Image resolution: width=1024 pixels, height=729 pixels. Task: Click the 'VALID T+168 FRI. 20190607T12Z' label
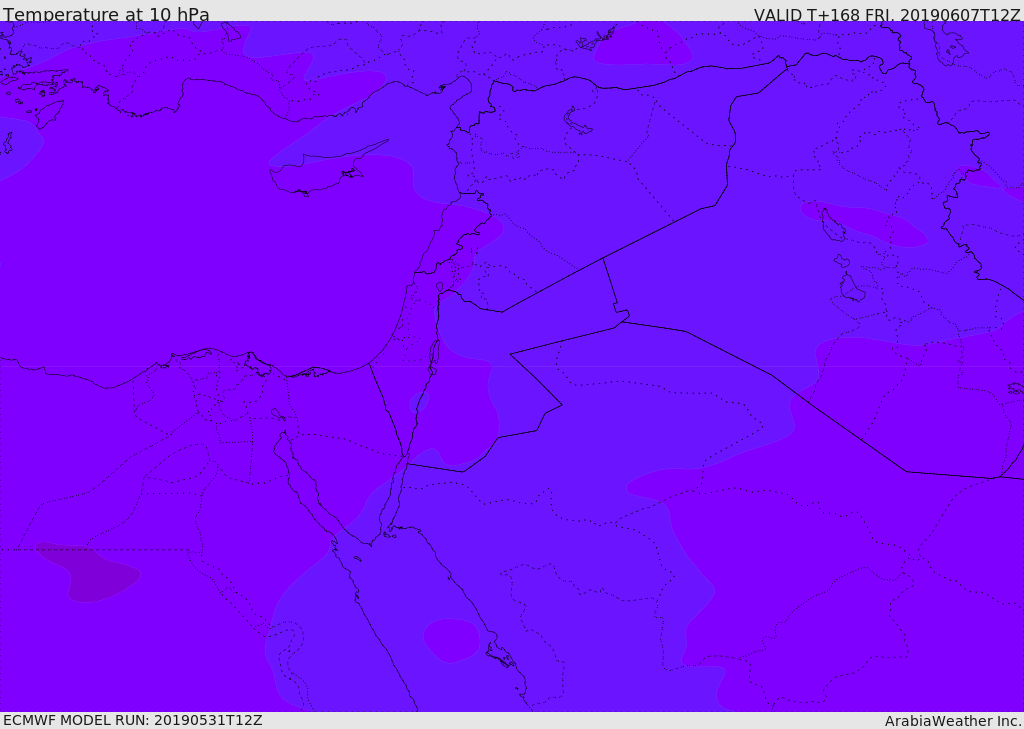tap(887, 14)
